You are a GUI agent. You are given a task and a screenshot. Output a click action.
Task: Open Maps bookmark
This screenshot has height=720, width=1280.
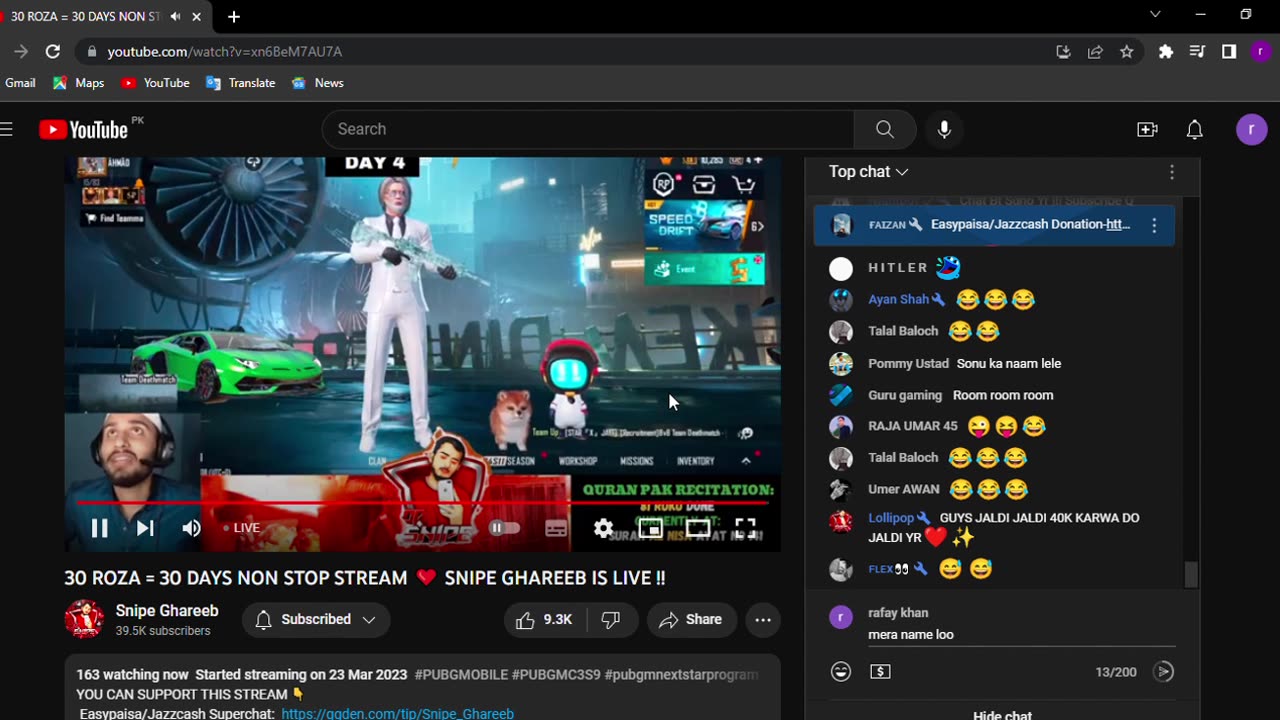[79, 83]
